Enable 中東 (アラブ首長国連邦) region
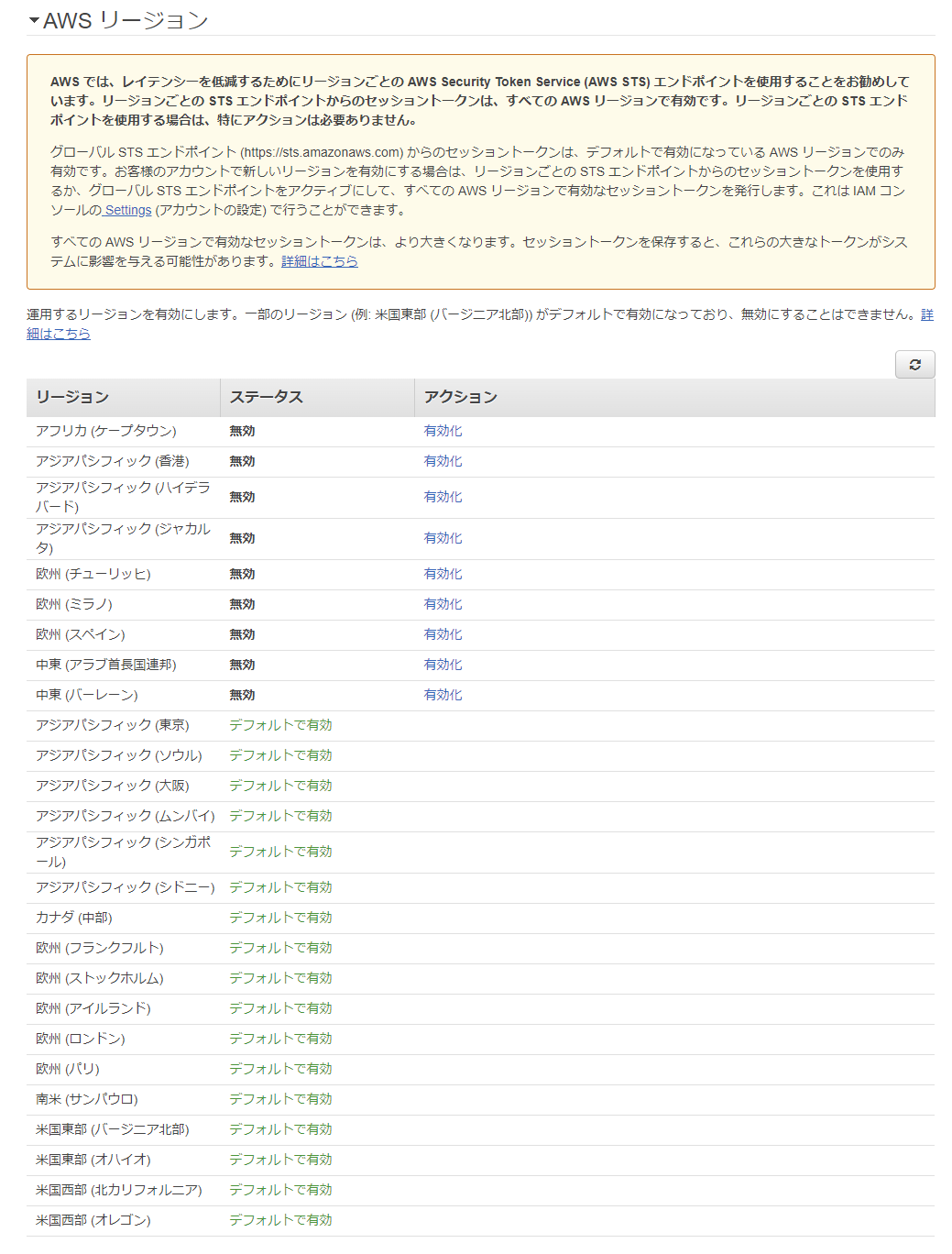This screenshot has width=952, height=1254. coord(443,665)
